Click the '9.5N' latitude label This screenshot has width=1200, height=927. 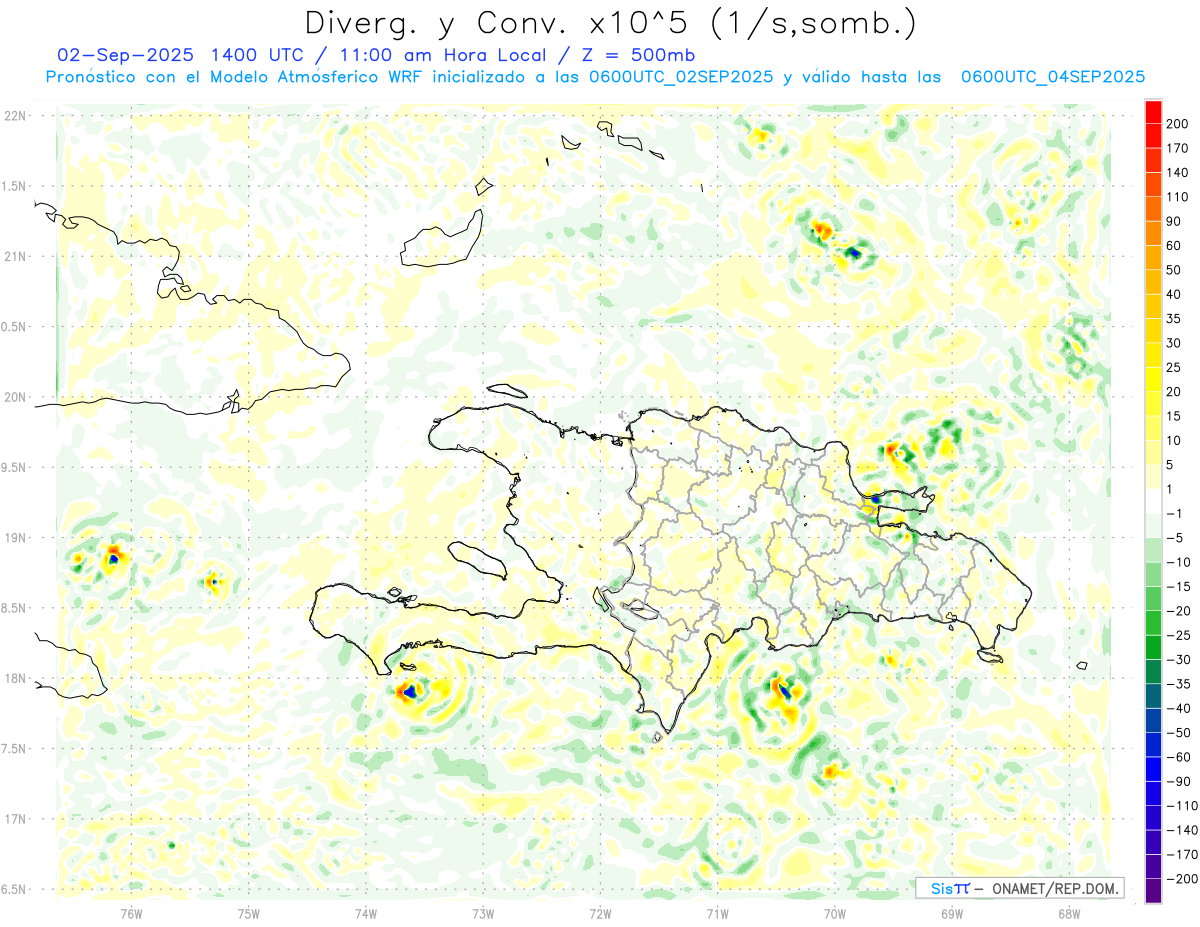click(x=14, y=467)
